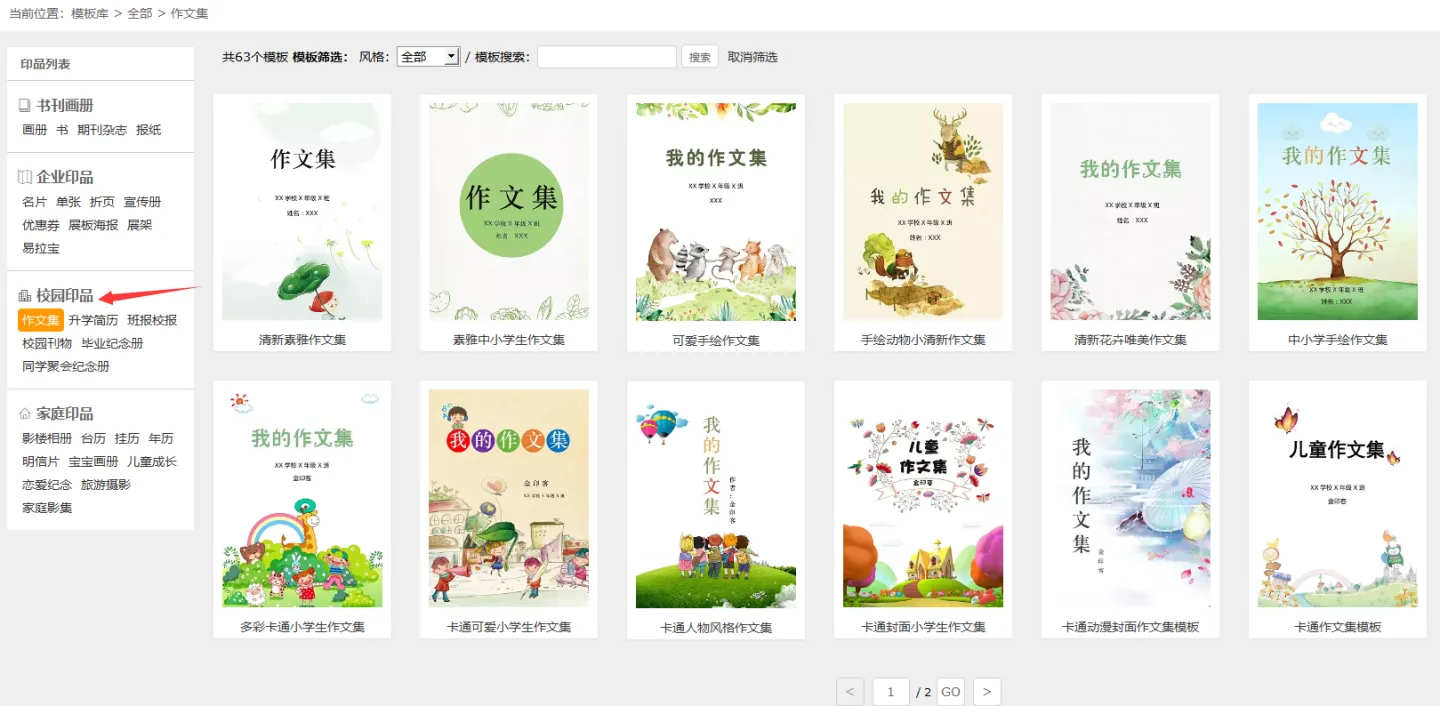The height and width of the screenshot is (706, 1440).
Task: Open 年历 category
Action: (x=161, y=438)
